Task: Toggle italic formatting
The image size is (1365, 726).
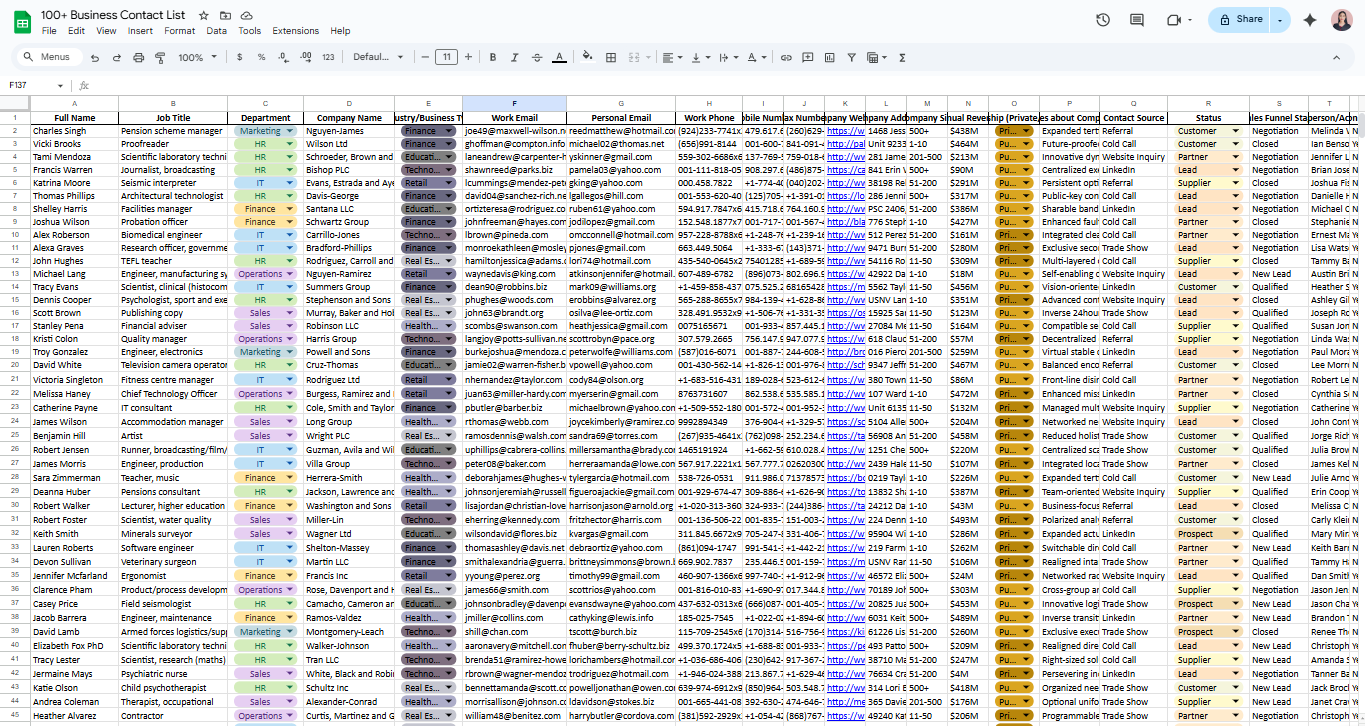Action: [517, 58]
